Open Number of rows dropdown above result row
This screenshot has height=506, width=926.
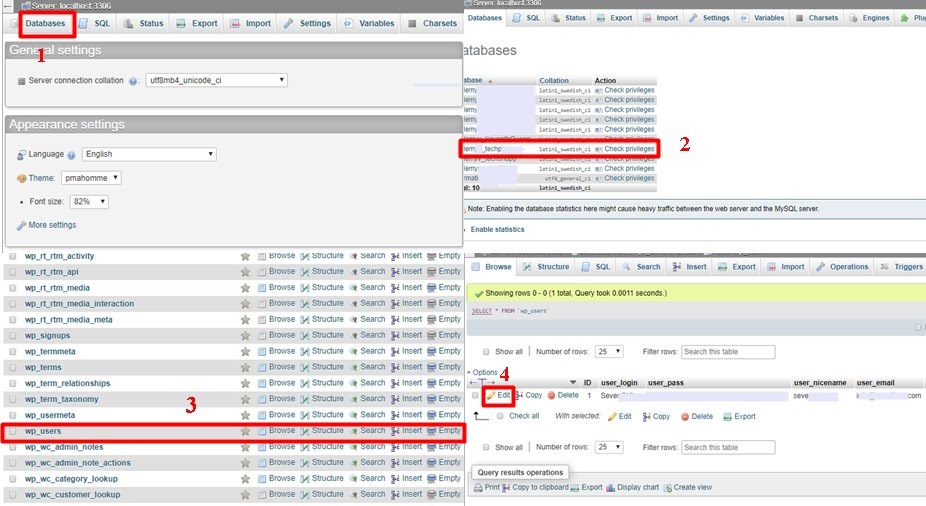click(609, 352)
